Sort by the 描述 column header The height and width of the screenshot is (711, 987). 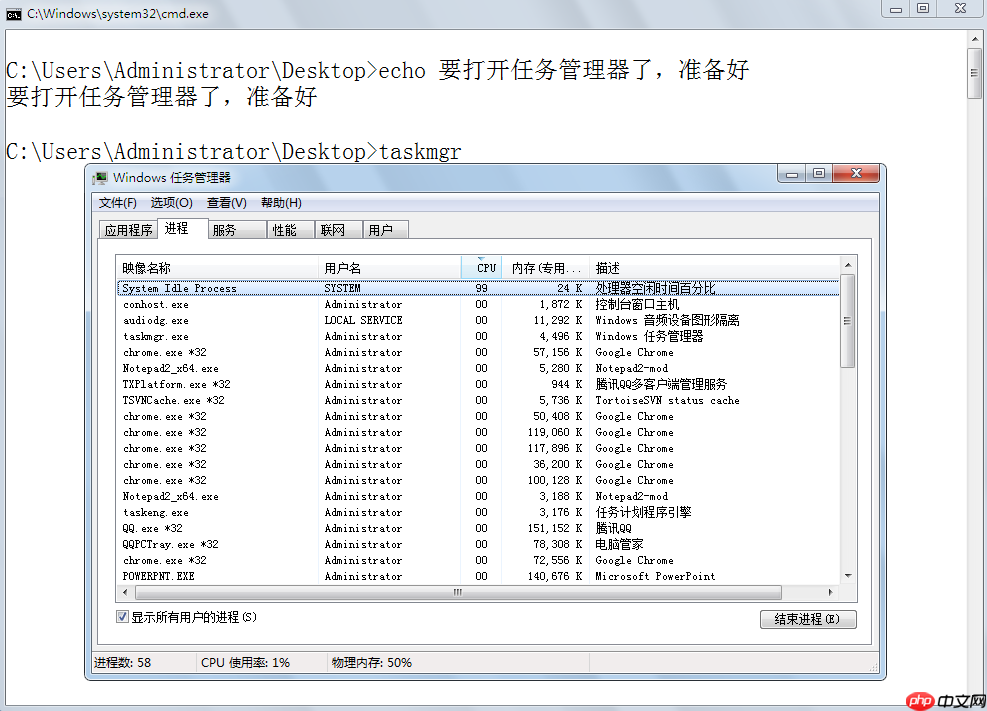(x=714, y=268)
